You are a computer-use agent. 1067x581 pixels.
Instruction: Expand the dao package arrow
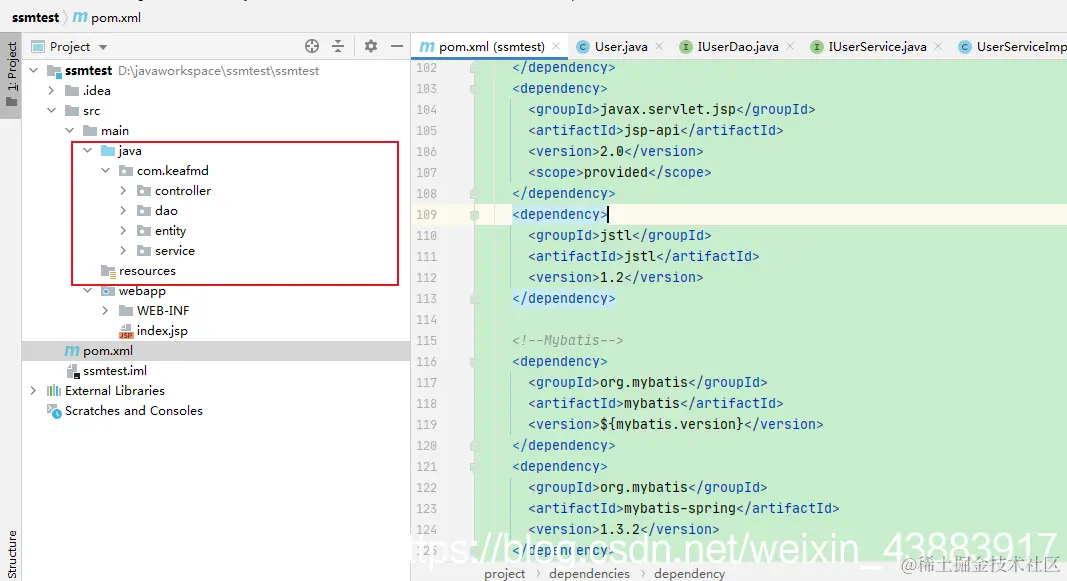coord(123,210)
